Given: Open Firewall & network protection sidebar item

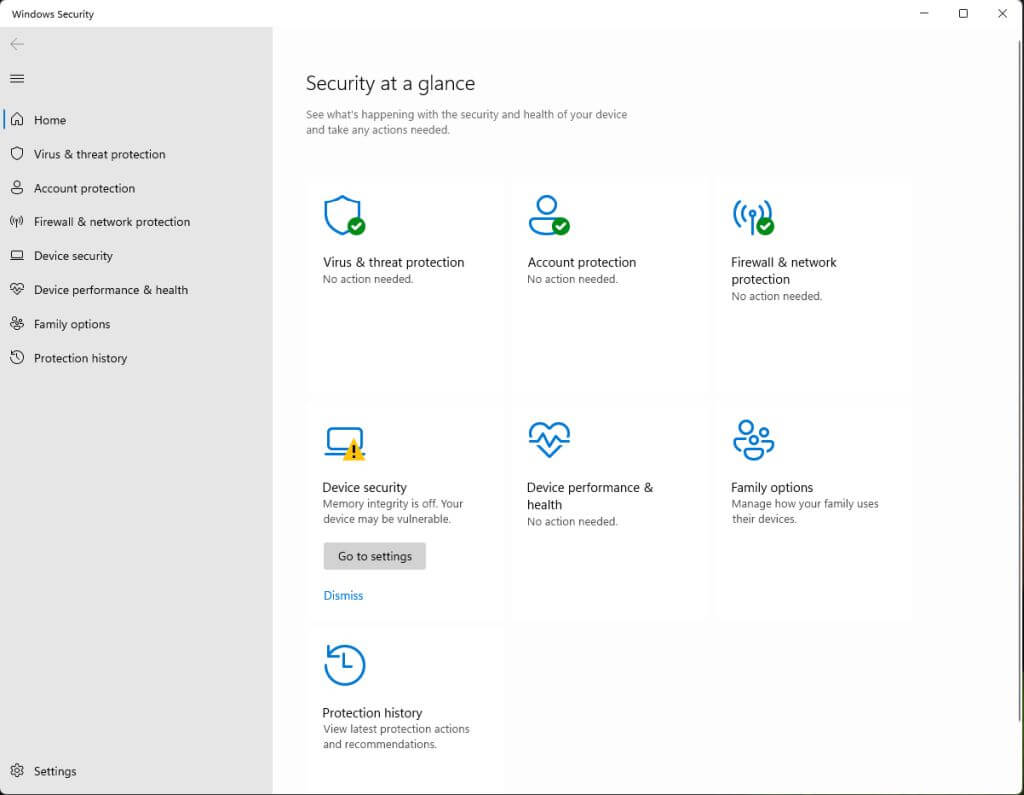Looking at the screenshot, I should pyautogui.click(x=111, y=222).
